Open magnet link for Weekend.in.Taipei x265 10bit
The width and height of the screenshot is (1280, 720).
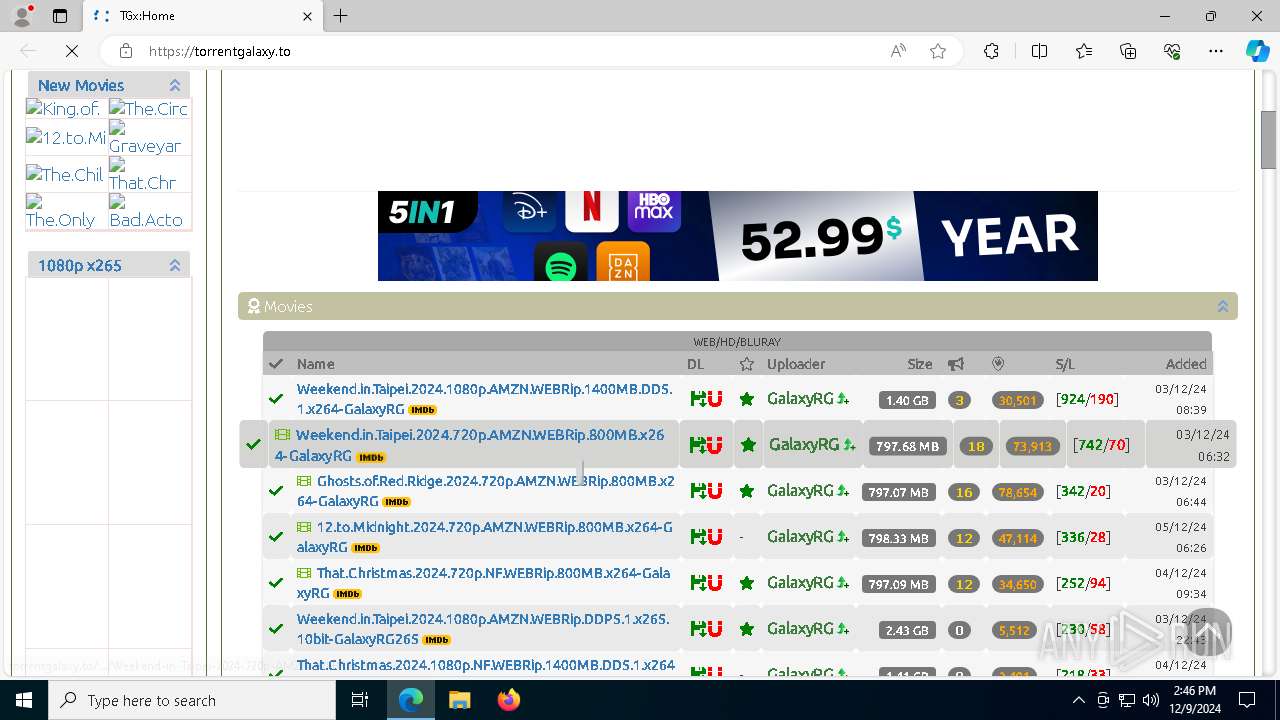click(x=713, y=629)
